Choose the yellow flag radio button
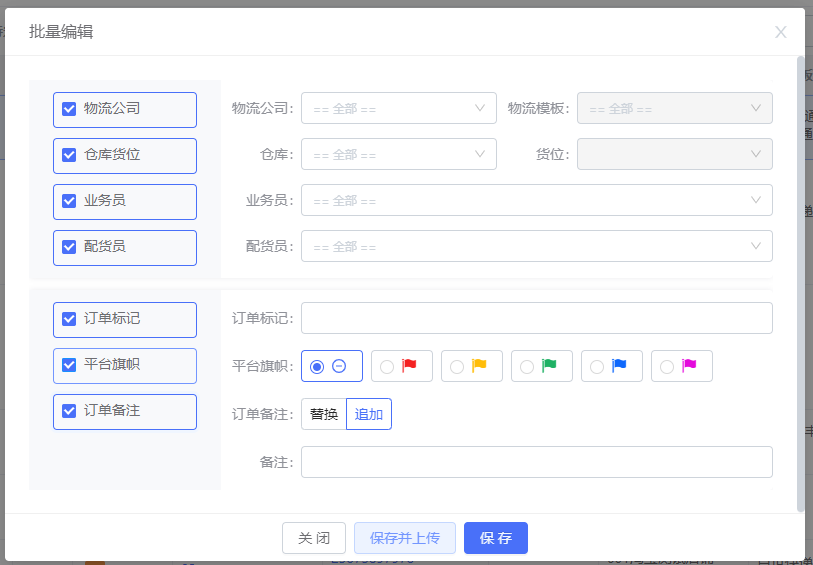The height and width of the screenshot is (565, 813). [457, 367]
